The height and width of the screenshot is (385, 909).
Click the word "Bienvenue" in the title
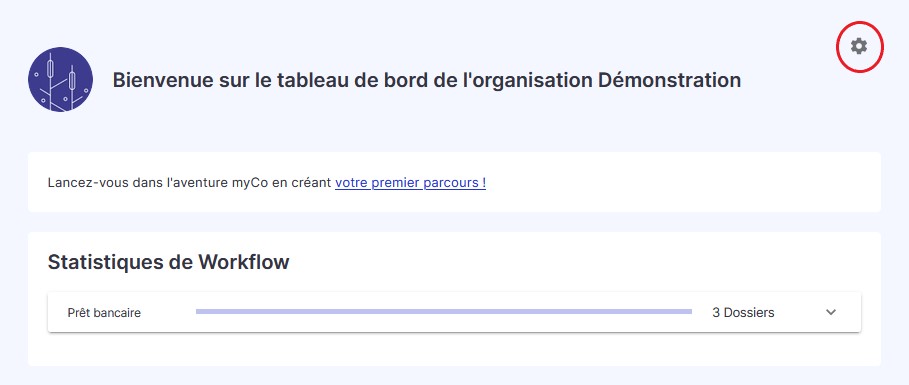pos(158,80)
